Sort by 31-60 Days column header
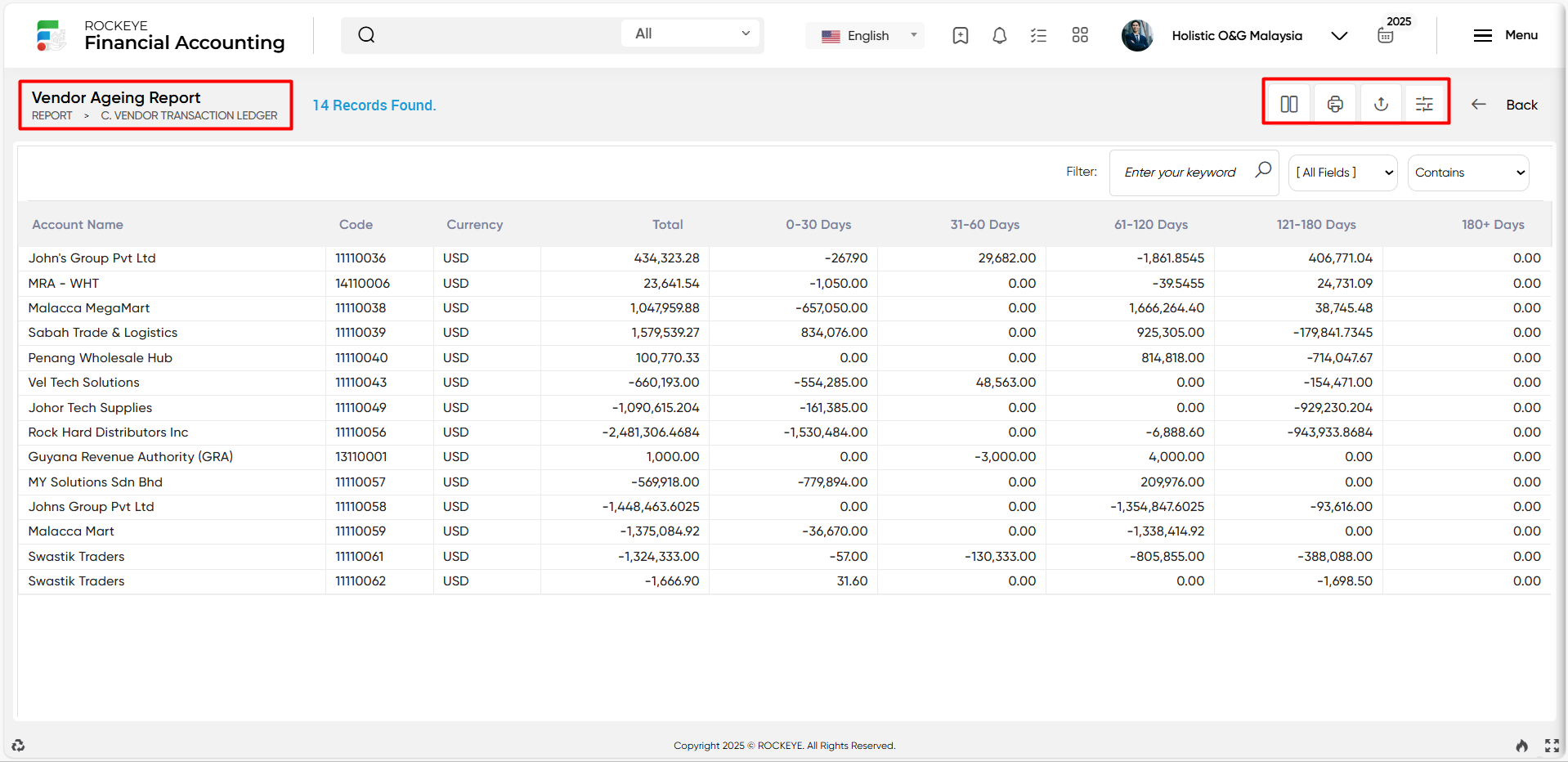1568x762 pixels. tap(984, 224)
